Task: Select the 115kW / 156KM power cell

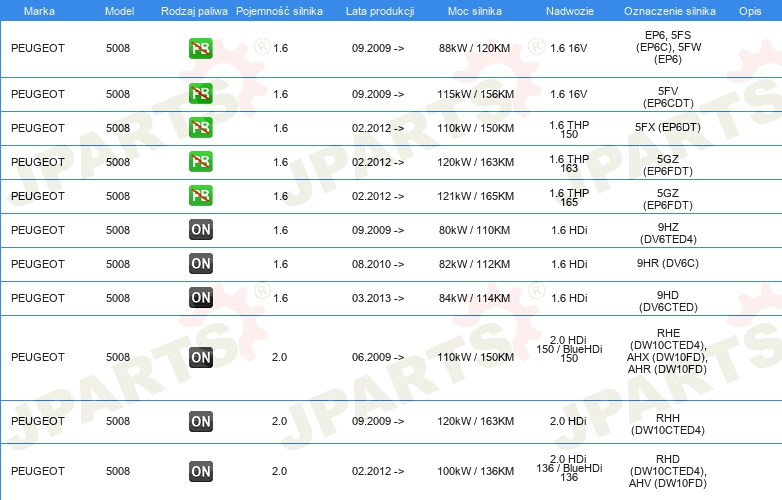Action: pyautogui.click(x=475, y=94)
